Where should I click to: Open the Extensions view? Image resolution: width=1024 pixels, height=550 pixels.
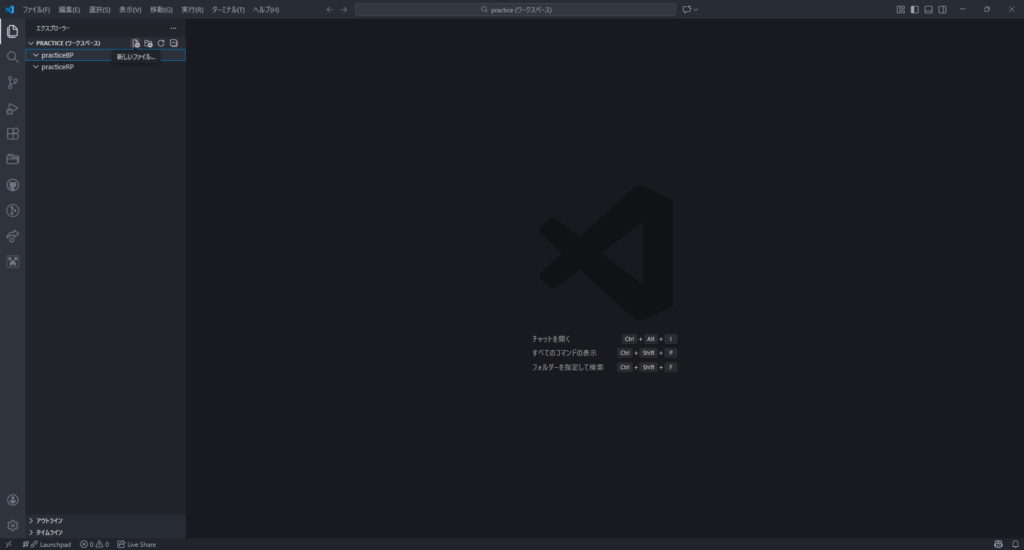pos(12,134)
